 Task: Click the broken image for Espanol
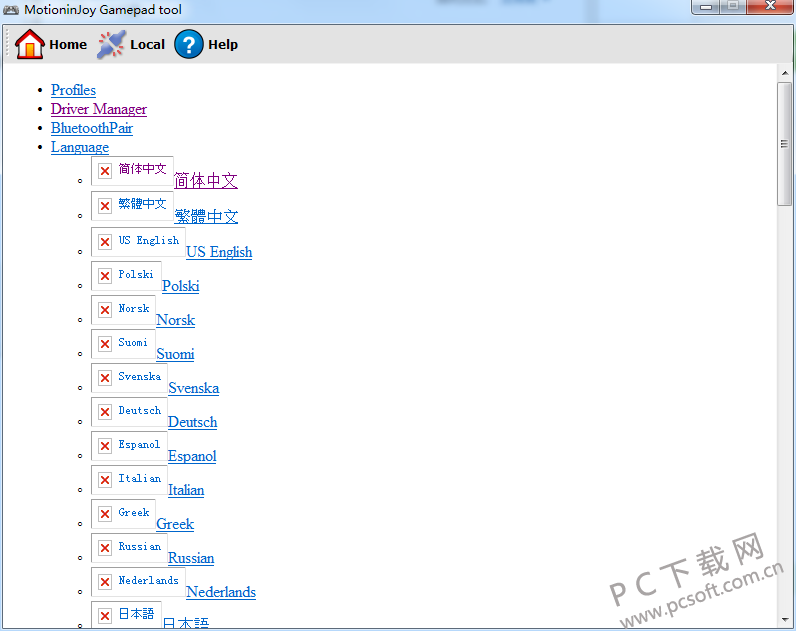[129, 446]
